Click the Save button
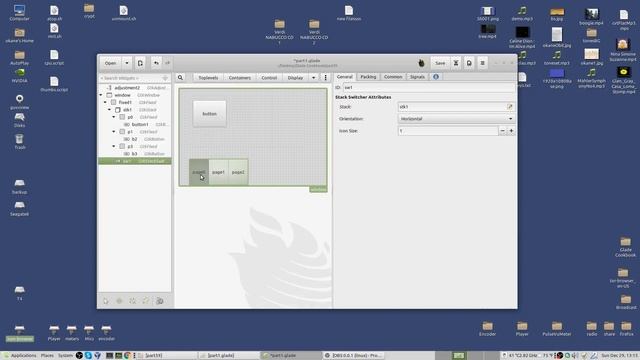This screenshot has width=640, height=360. (440, 63)
